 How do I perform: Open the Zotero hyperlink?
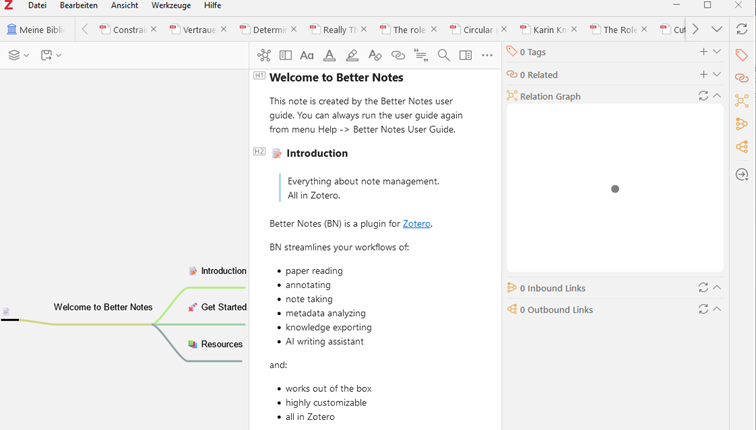click(417, 224)
